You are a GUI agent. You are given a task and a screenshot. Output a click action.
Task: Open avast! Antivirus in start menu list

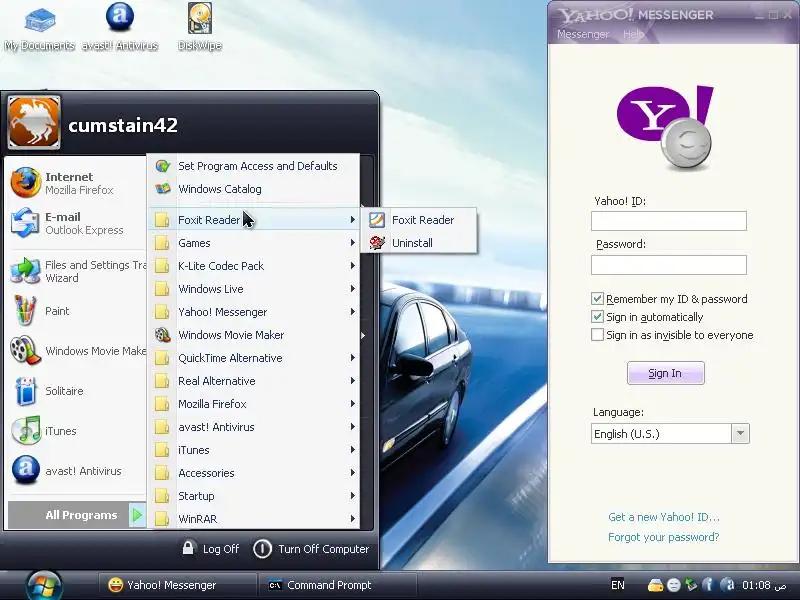pyautogui.click(x=77, y=470)
